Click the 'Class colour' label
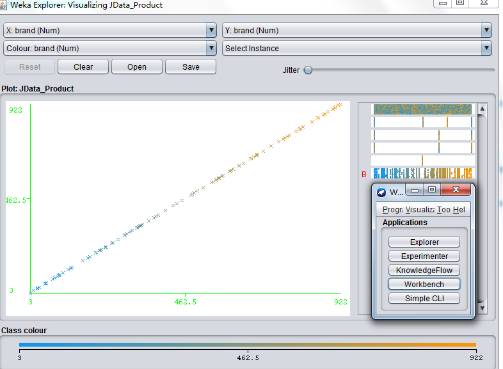The width and height of the screenshot is (503, 369). (24, 330)
